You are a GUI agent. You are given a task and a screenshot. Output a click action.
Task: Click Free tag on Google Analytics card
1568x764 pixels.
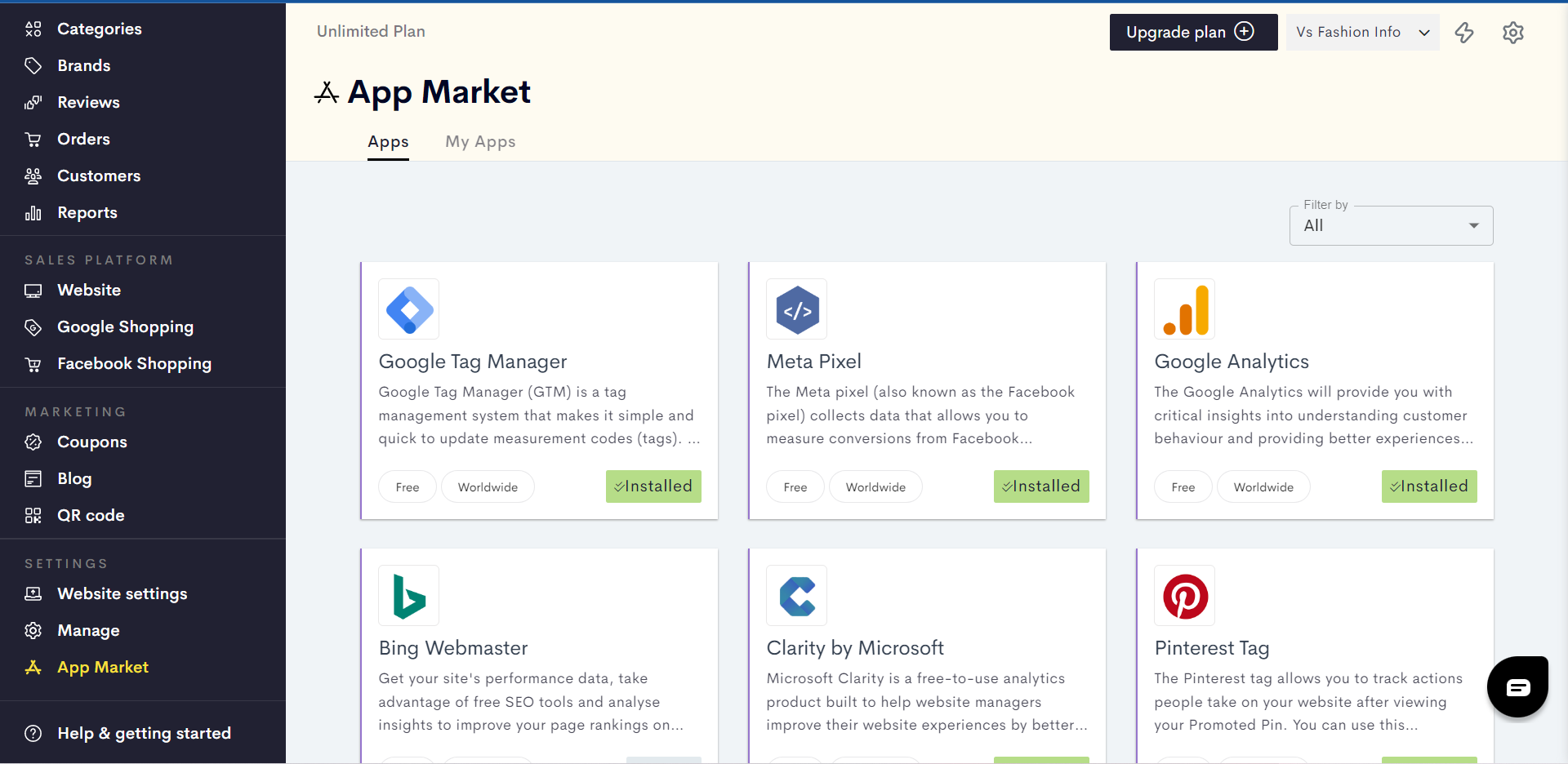click(1183, 487)
